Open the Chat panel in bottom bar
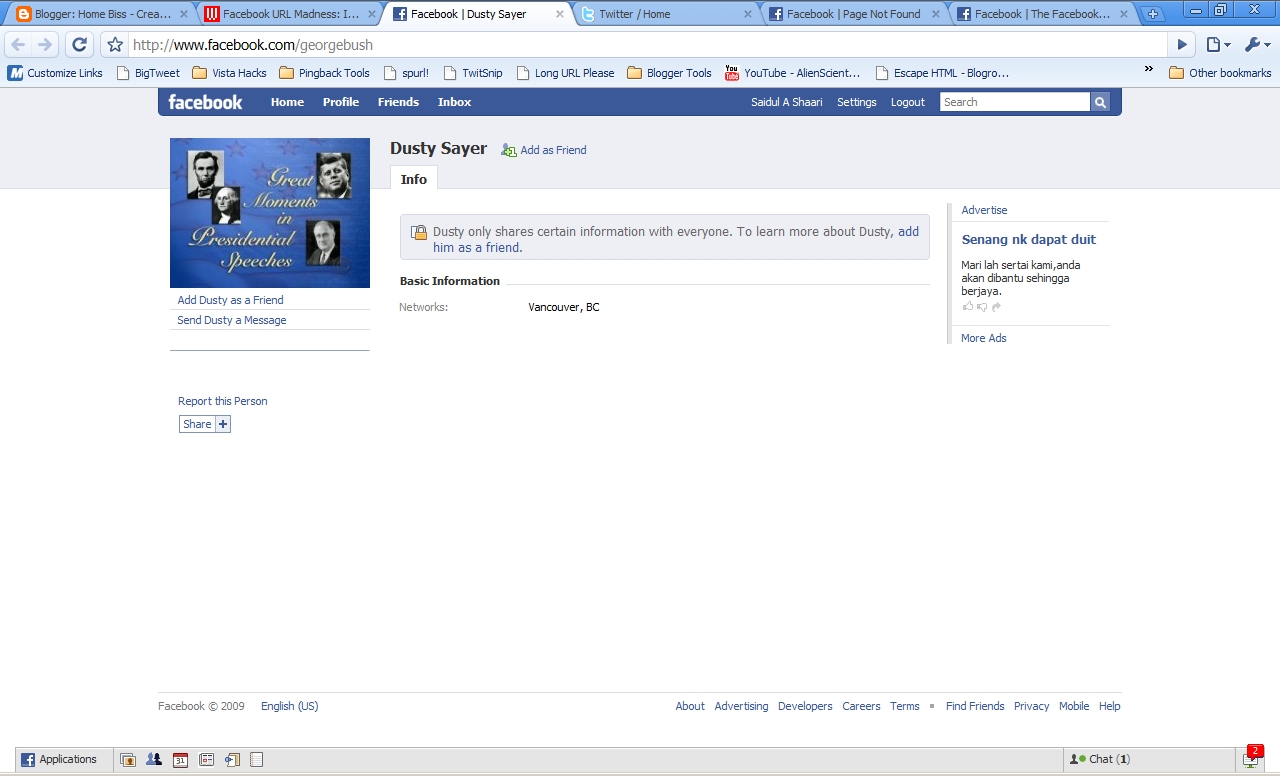Screen dimensions: 1280x776 click(x=1149, y=759)
